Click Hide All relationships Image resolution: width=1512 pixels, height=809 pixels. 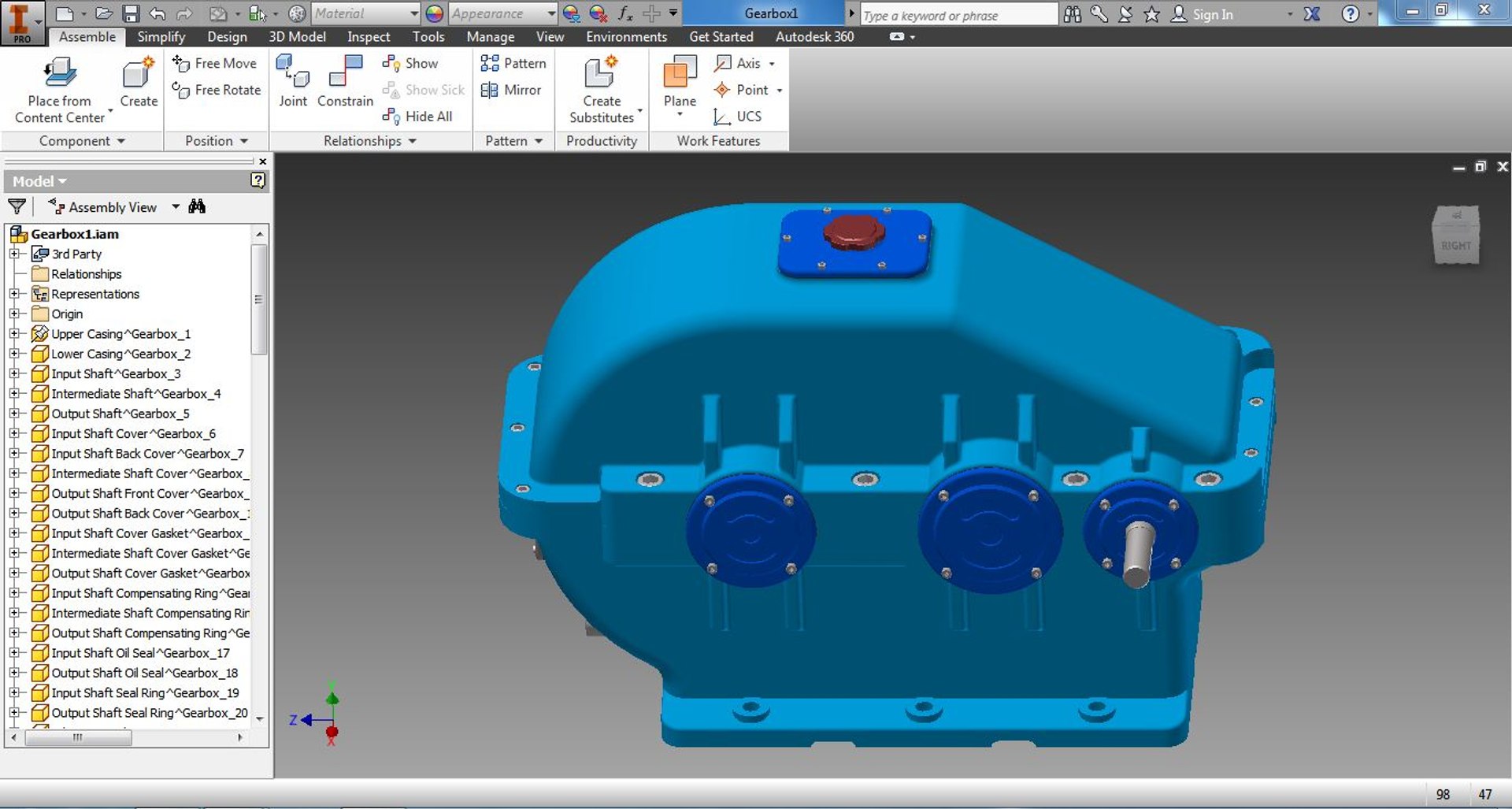coord(417,117)
